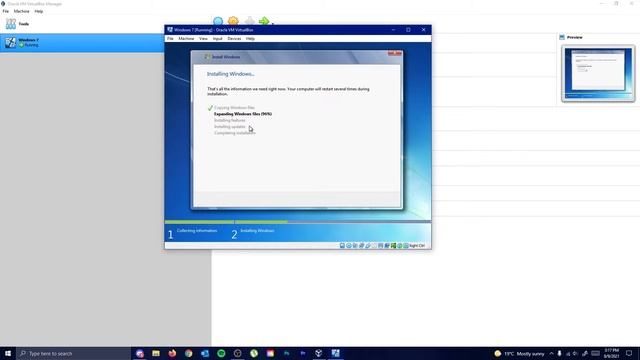Open Input menu in VM window
The height and width of the screenshot is (360, 640).
click(x=218, y=38)
